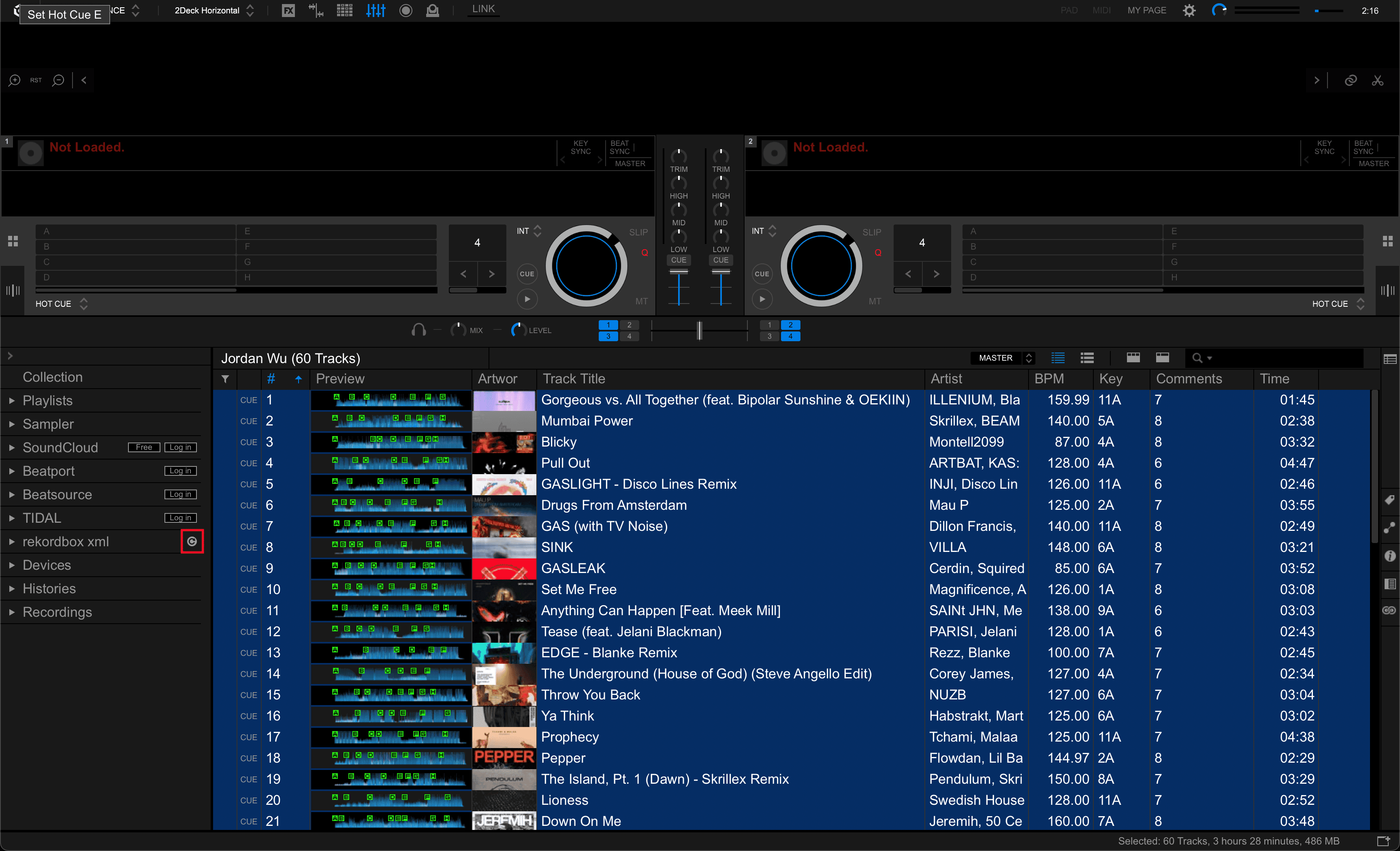1400x851 pixels.
Task: Click deck 1 pad grid icon
Action: tap(13, 241)
